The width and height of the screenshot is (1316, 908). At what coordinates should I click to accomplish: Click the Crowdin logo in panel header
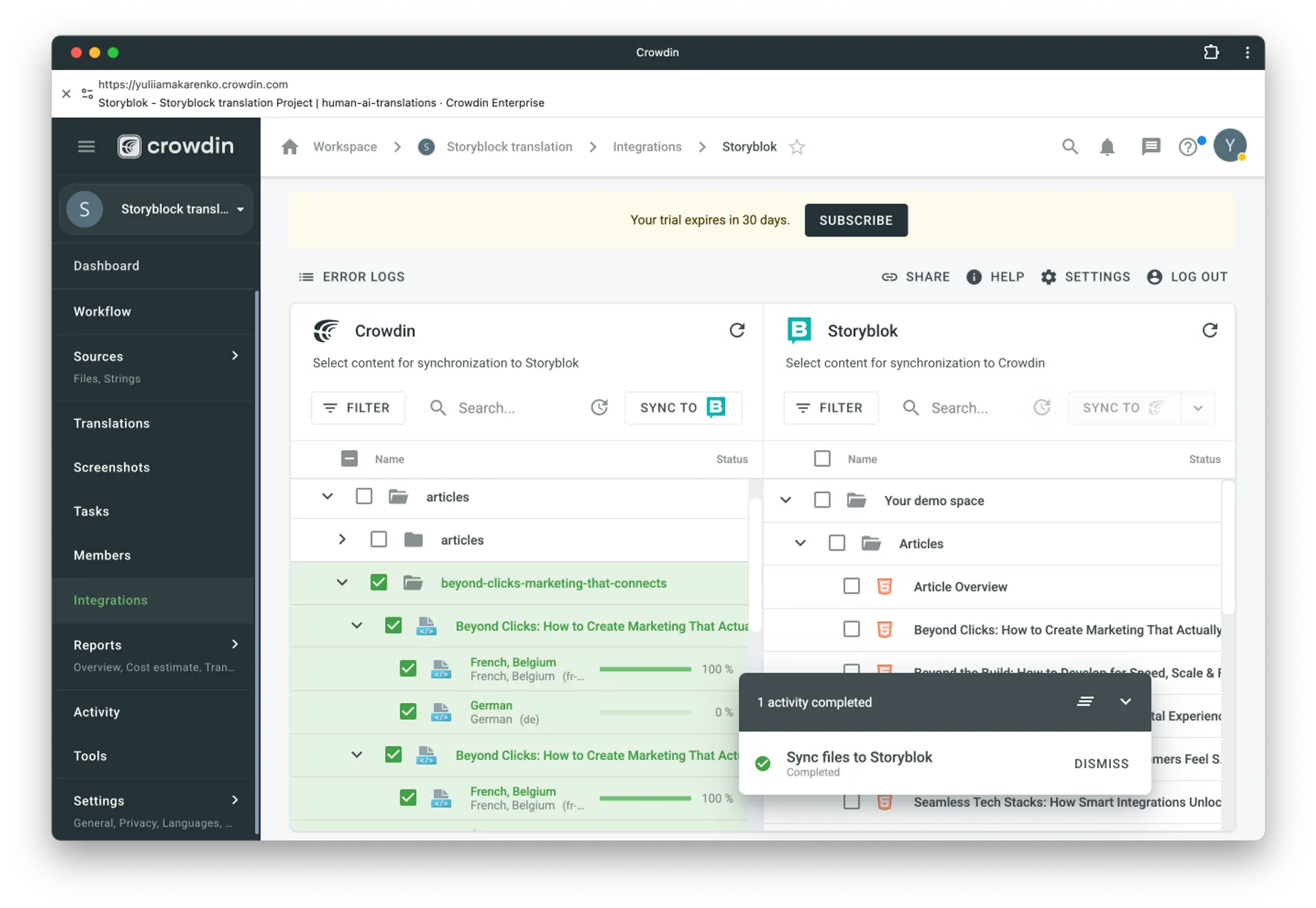point(326,330)
